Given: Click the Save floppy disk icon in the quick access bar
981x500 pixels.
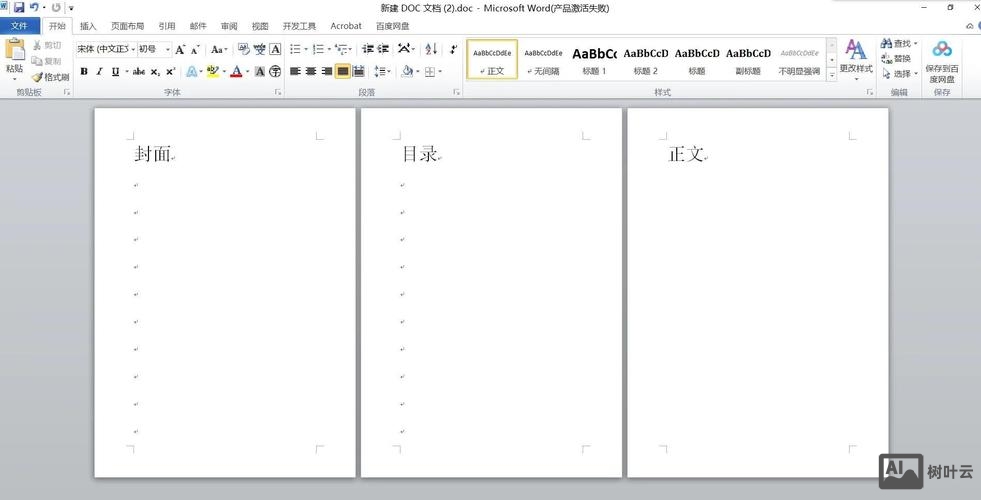Looking at the screenshot, I should (19, 8).
